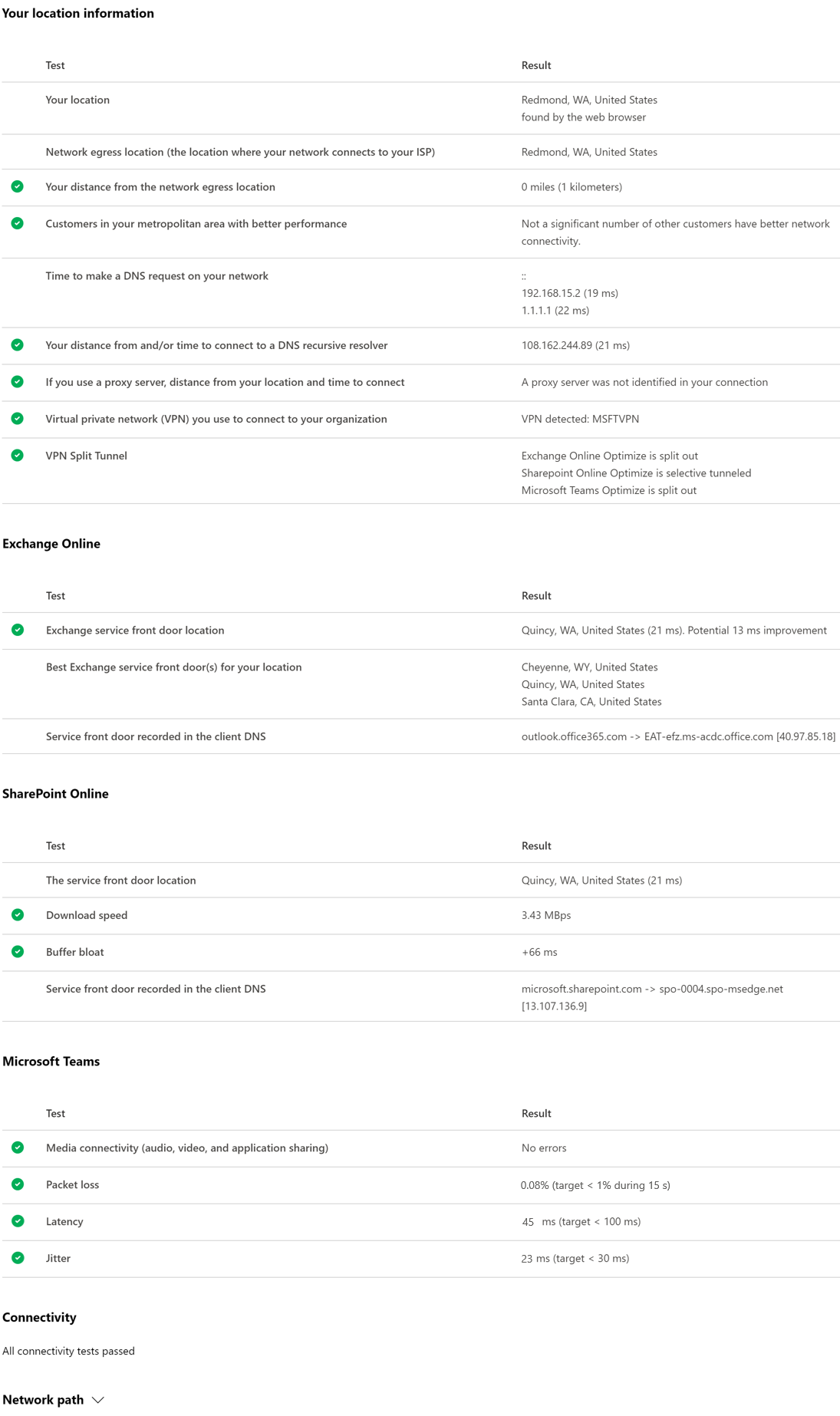This screenshot has height=1416, width=840.
Task: Click VPN detected: MSFTVPN result
Action: click(x=580, y=419)
